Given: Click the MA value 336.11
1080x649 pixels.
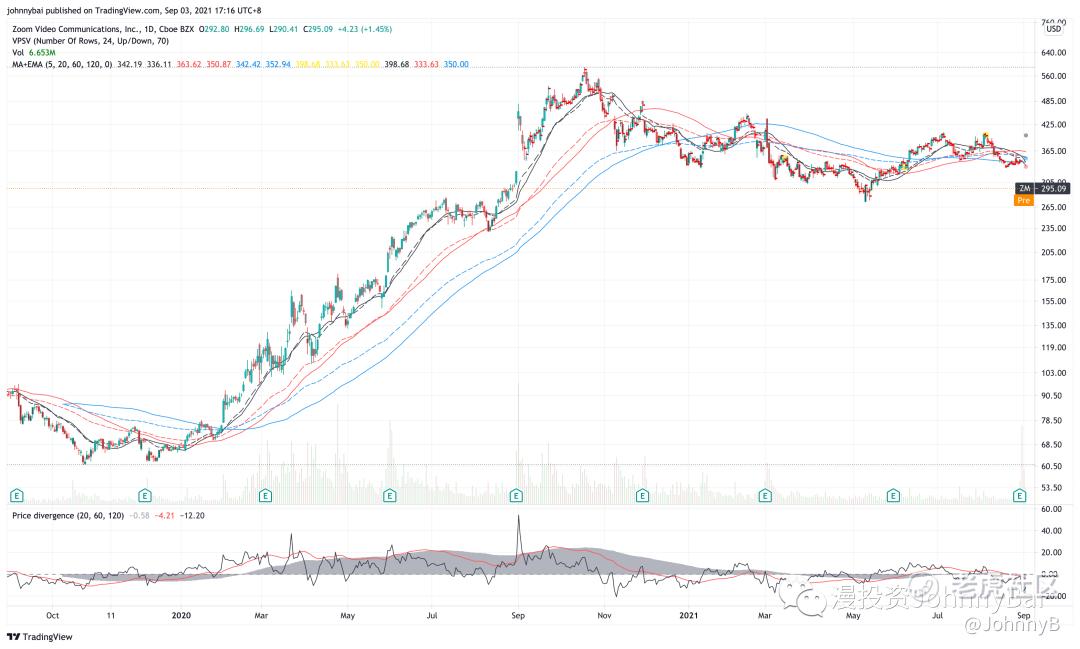Looking at the screenshot, I should tap(159, 64).
